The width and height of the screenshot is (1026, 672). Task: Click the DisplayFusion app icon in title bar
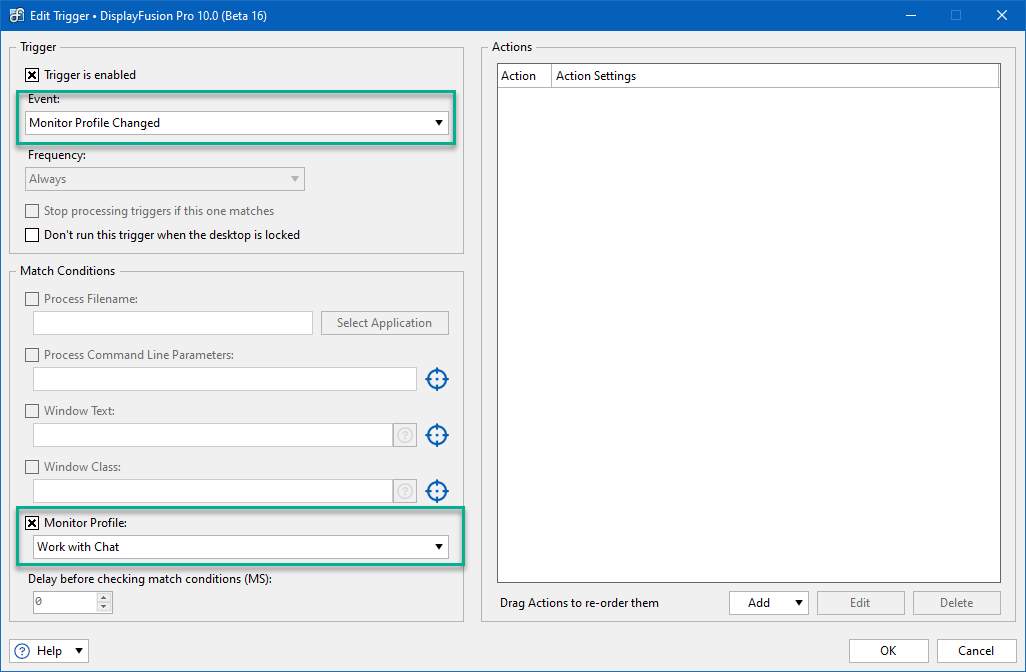point(17,15)
